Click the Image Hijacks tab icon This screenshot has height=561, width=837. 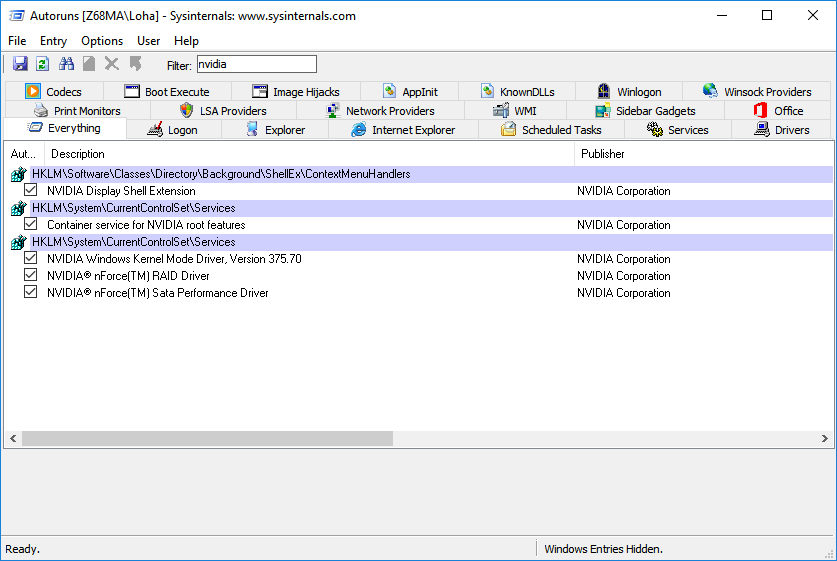coord(260,91)
